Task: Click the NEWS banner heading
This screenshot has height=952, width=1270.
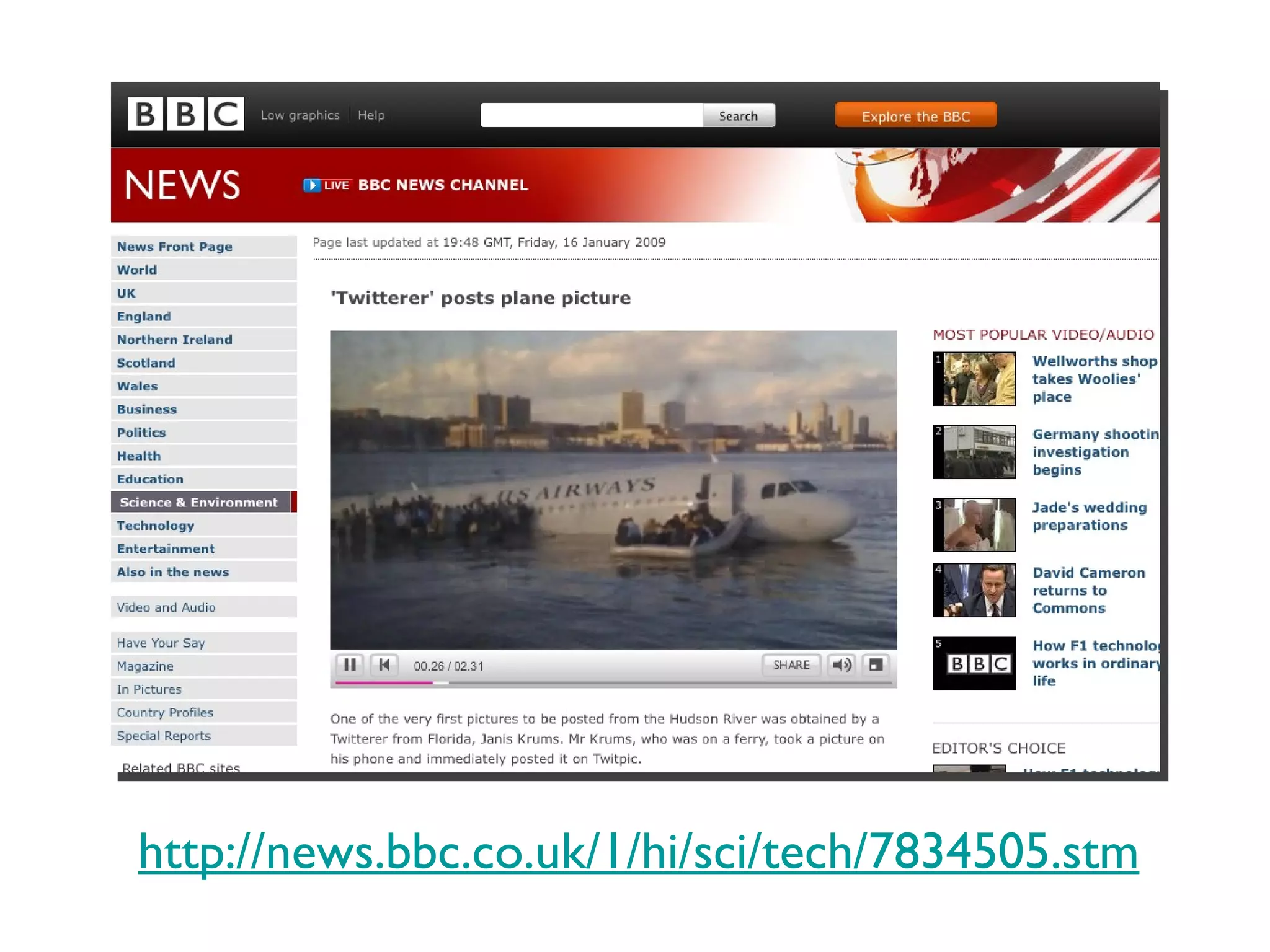Action: tap(182, 185)
